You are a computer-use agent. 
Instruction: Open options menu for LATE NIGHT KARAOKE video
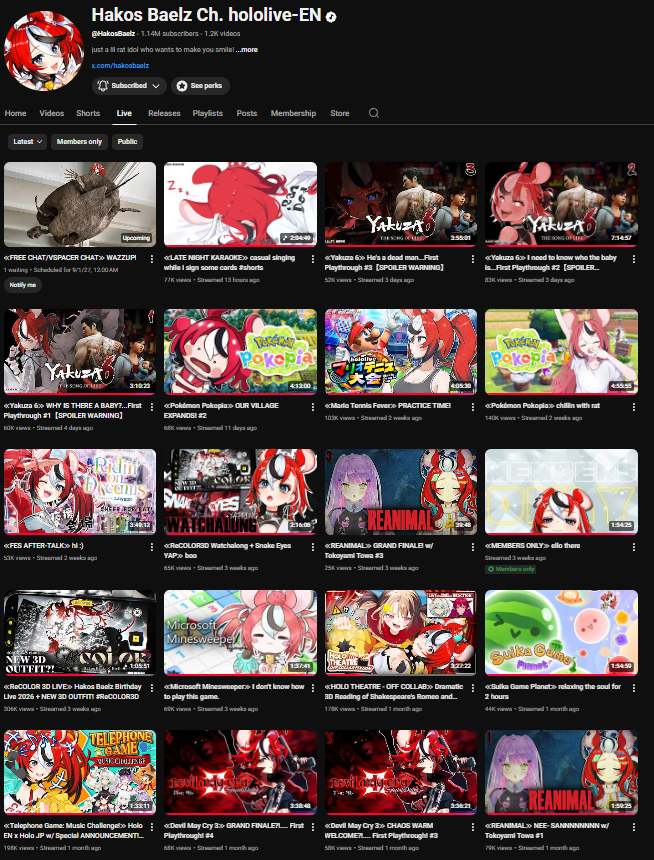point(313,259)
